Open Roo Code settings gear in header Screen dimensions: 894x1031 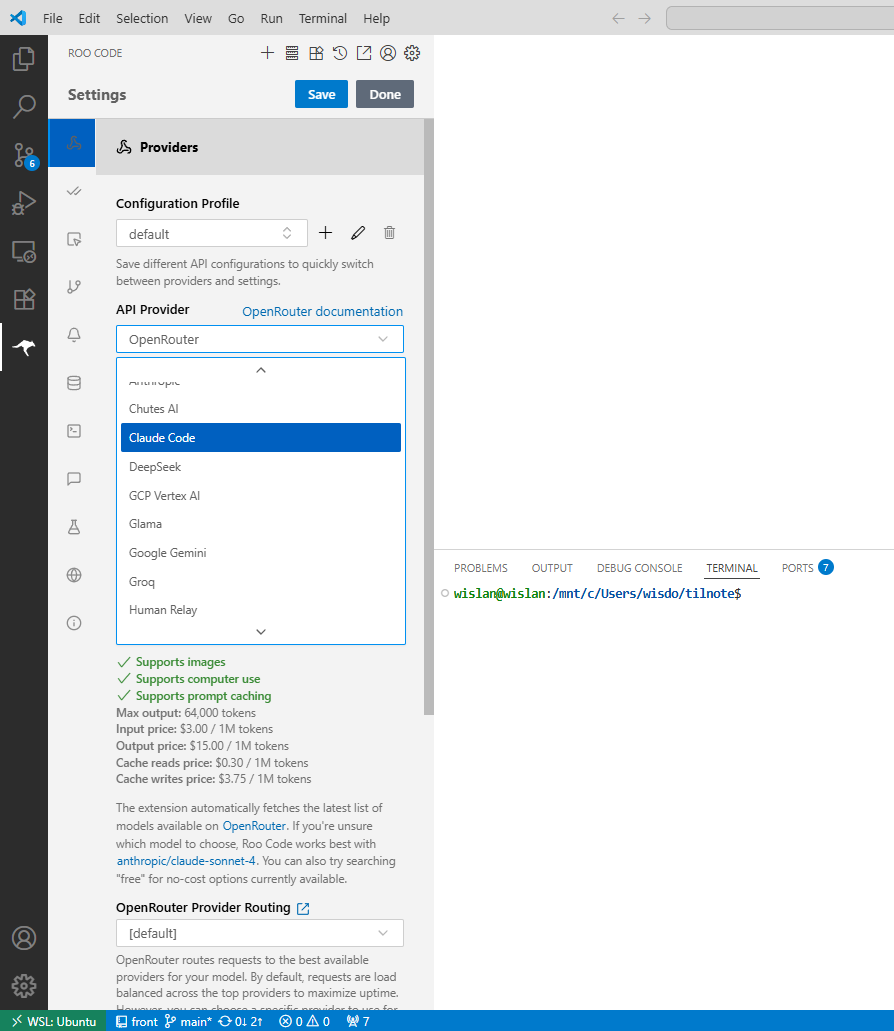412,53
